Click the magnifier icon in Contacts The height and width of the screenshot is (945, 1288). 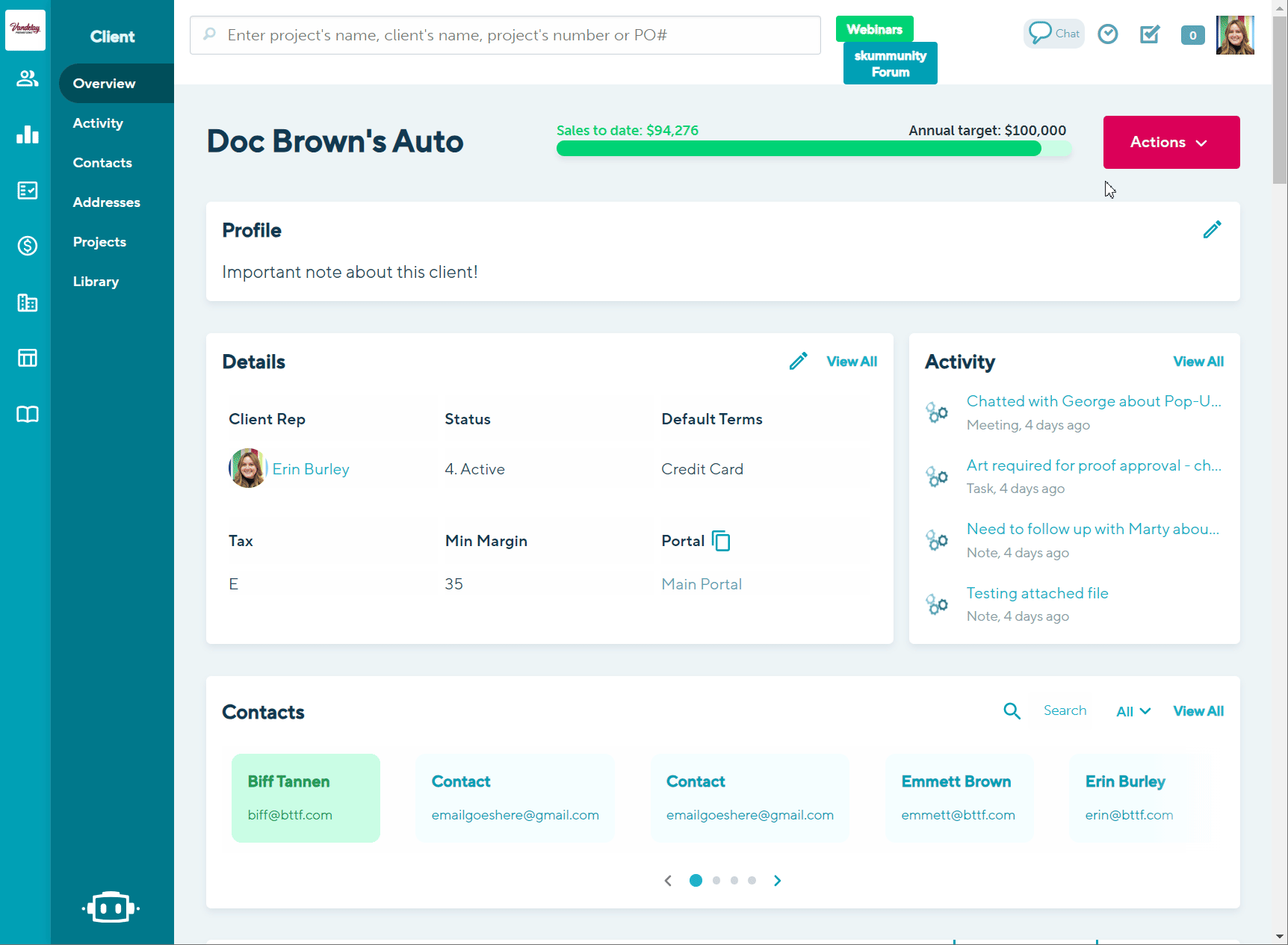click(1012, 711)
